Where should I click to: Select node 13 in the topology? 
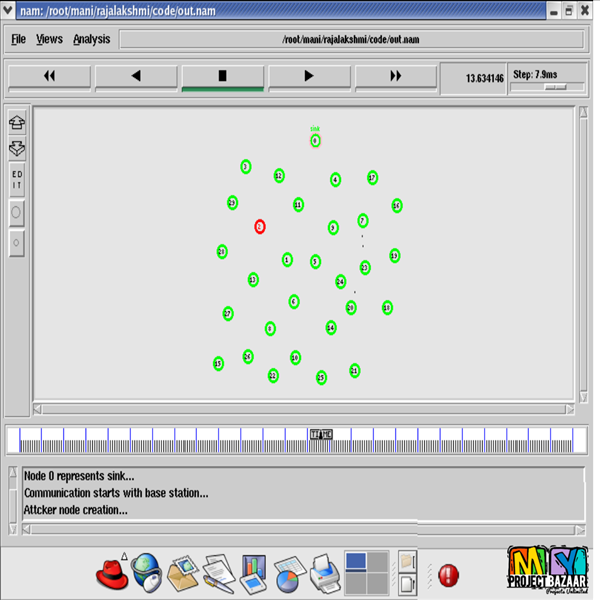[x=253, y=280]
